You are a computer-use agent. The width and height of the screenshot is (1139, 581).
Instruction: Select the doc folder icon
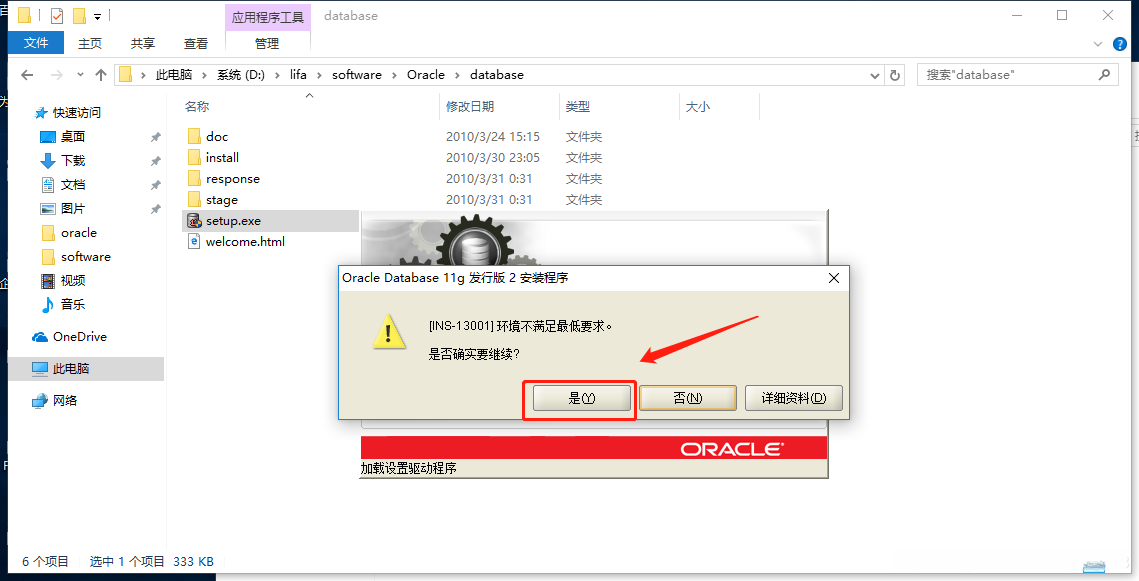click(x=194, y=137)
